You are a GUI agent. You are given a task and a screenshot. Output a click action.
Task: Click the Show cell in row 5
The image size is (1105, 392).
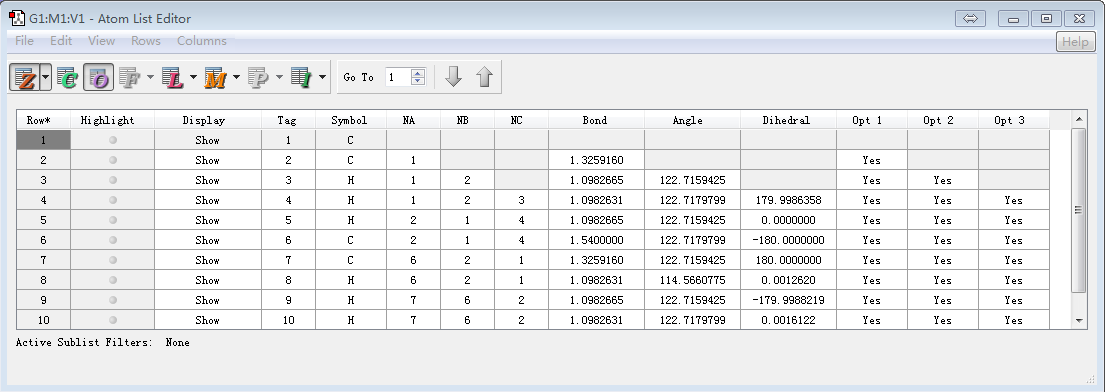click(x=208, y=220)
